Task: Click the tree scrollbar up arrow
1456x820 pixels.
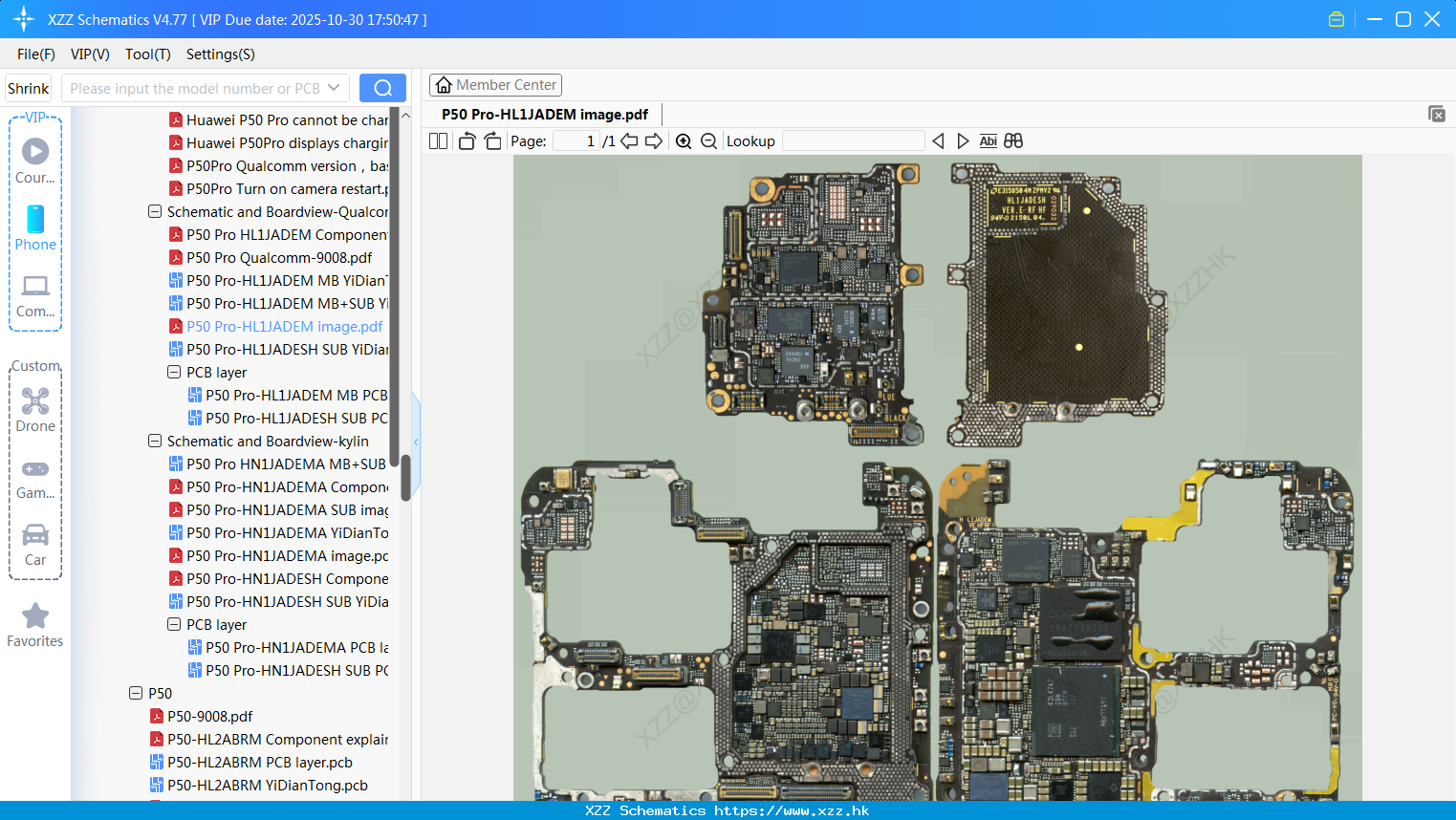Action: click(x=405, y=115)
